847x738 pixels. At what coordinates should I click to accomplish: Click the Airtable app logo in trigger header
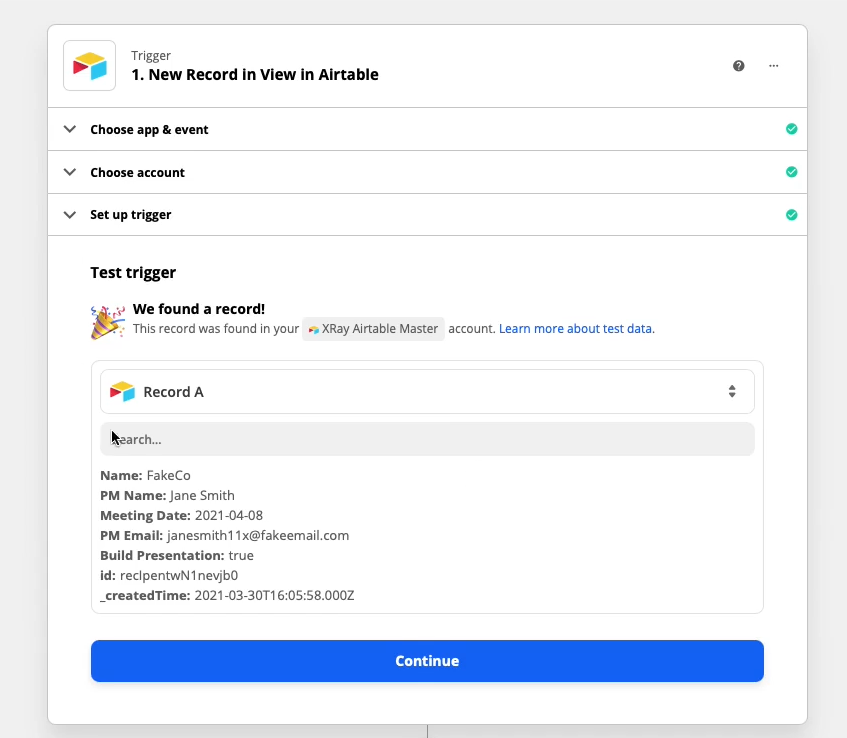coord(90,66)
